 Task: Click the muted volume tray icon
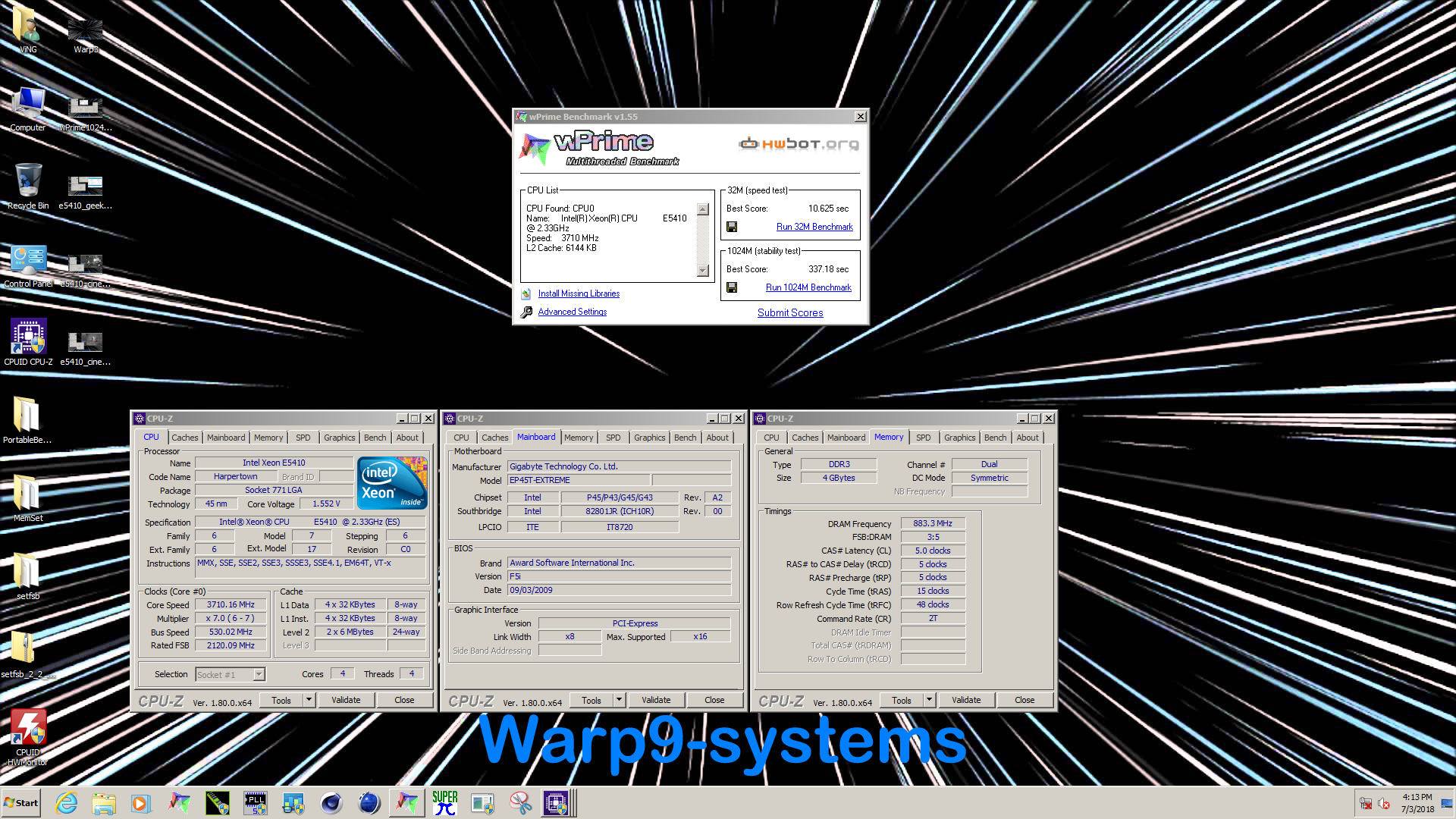[1384, 804]
